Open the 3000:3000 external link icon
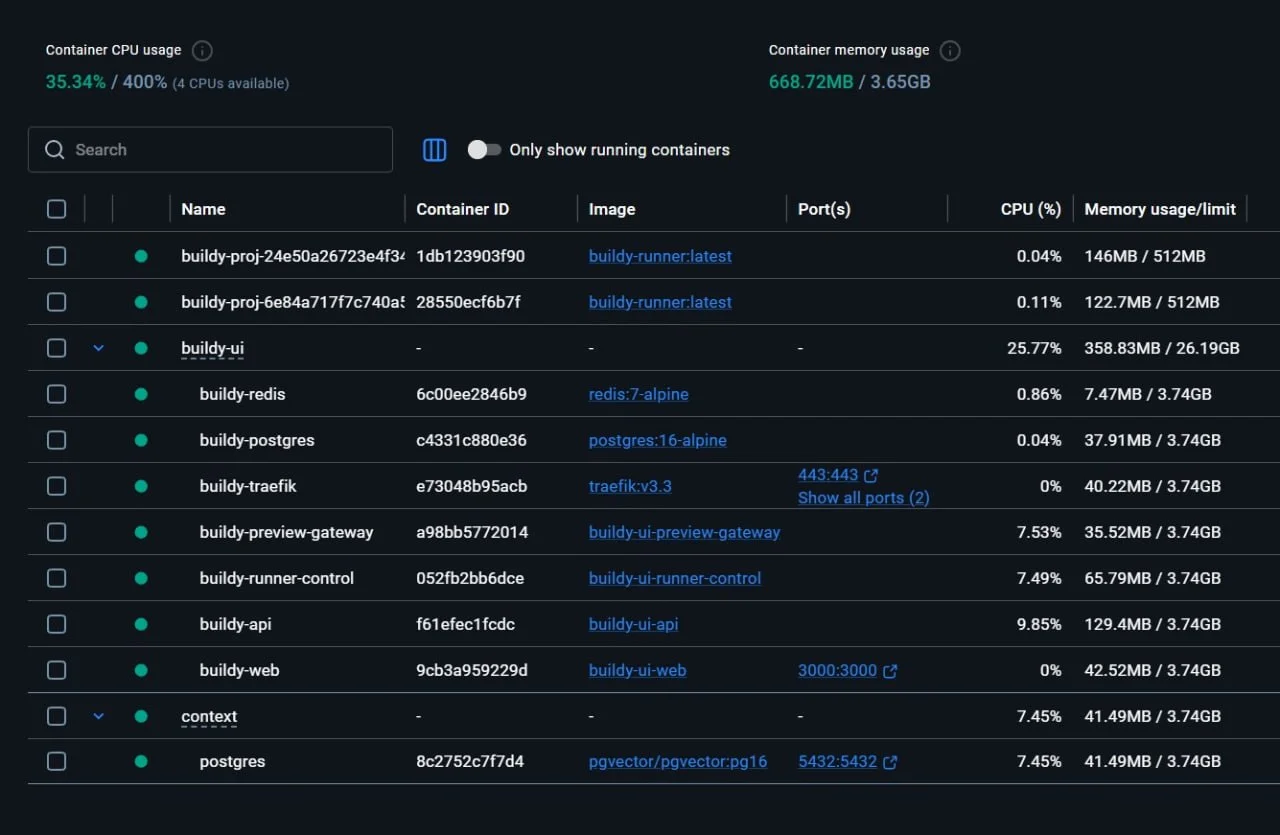This screenshot has height=835, width=1280. tap(890, 671)
